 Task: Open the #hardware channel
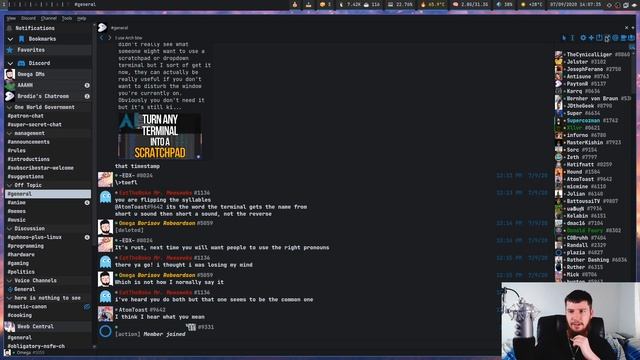tap(21, 255)
